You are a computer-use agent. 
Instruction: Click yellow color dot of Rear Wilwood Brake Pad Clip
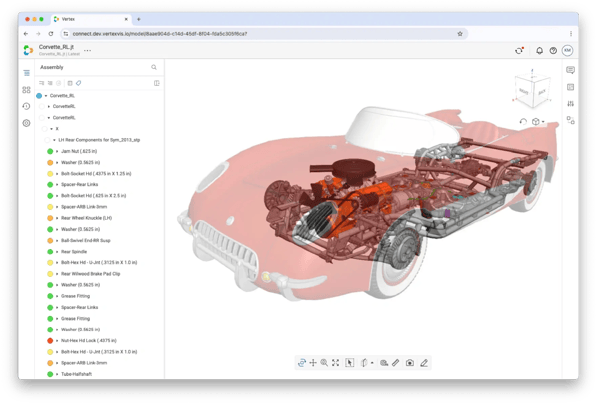pos(50,274)
